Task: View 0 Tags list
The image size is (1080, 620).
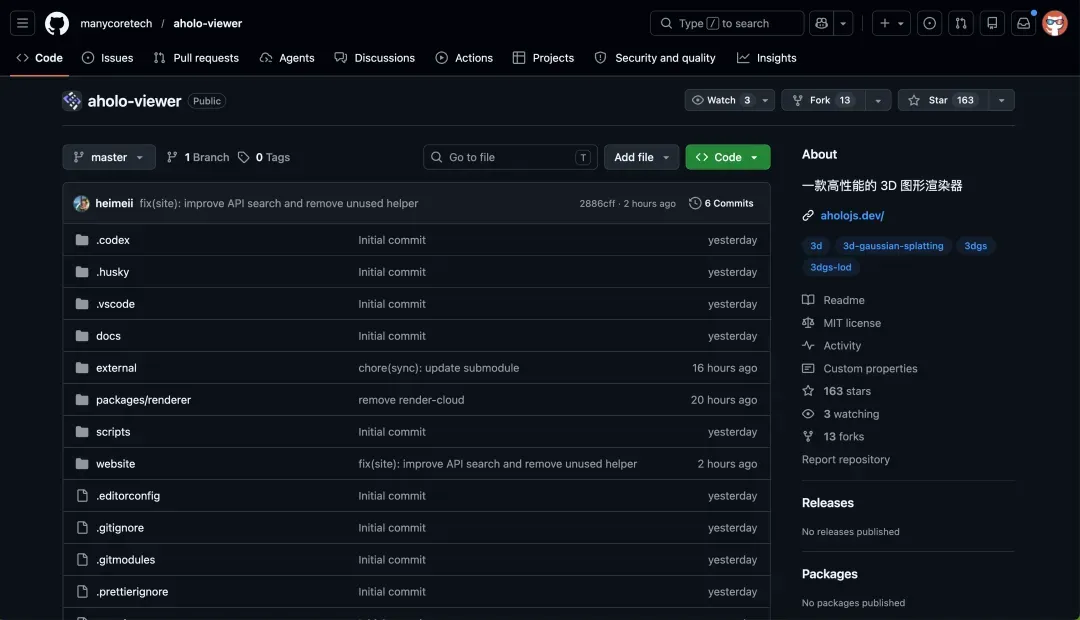Action: click(264, 157)
